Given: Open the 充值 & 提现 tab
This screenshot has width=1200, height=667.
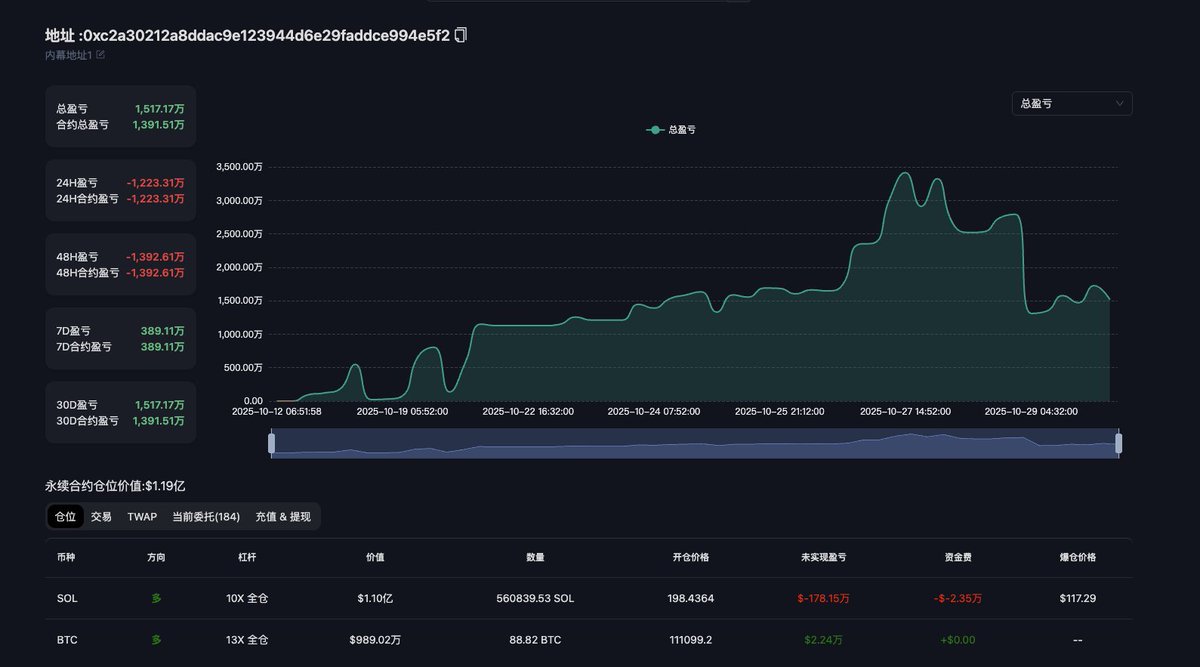Looking at the screenshot, I should [x=283, y=517].
